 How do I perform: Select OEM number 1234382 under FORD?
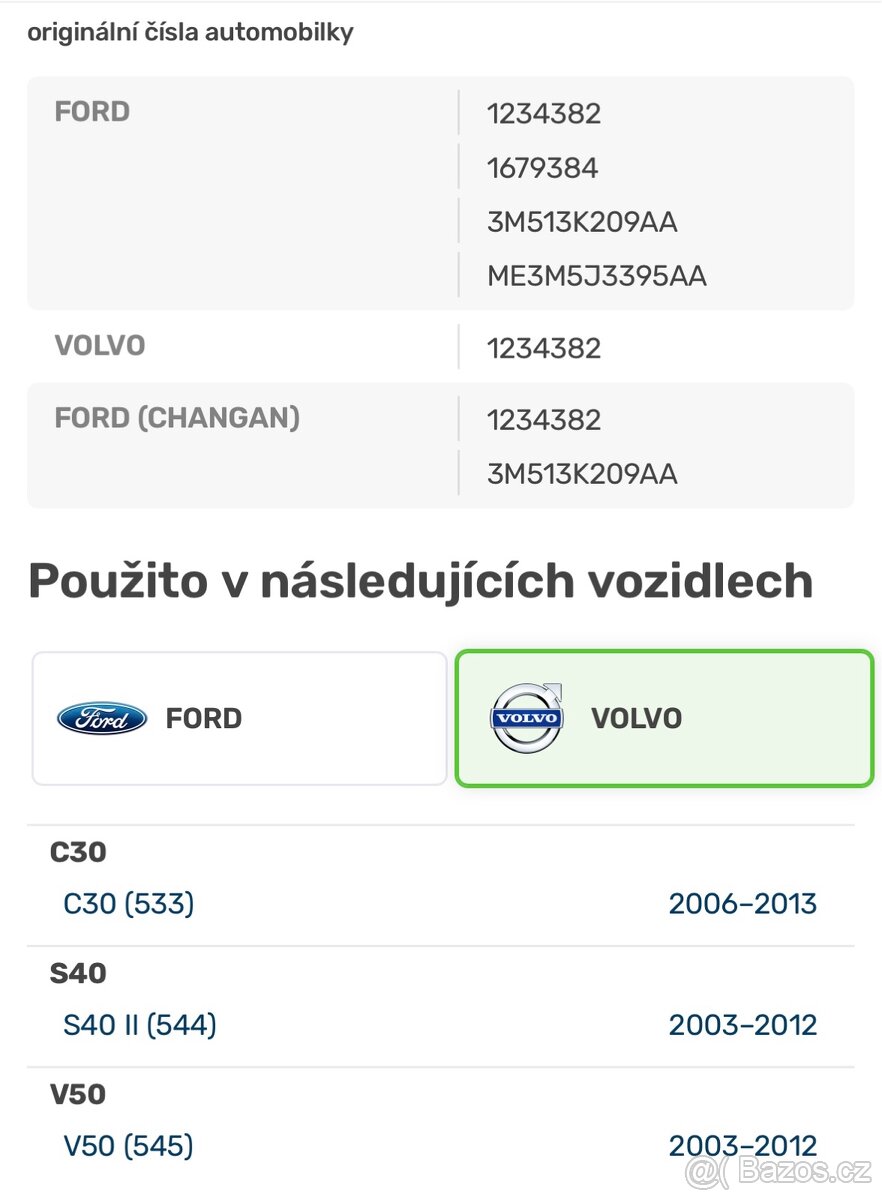pos(543,113)
